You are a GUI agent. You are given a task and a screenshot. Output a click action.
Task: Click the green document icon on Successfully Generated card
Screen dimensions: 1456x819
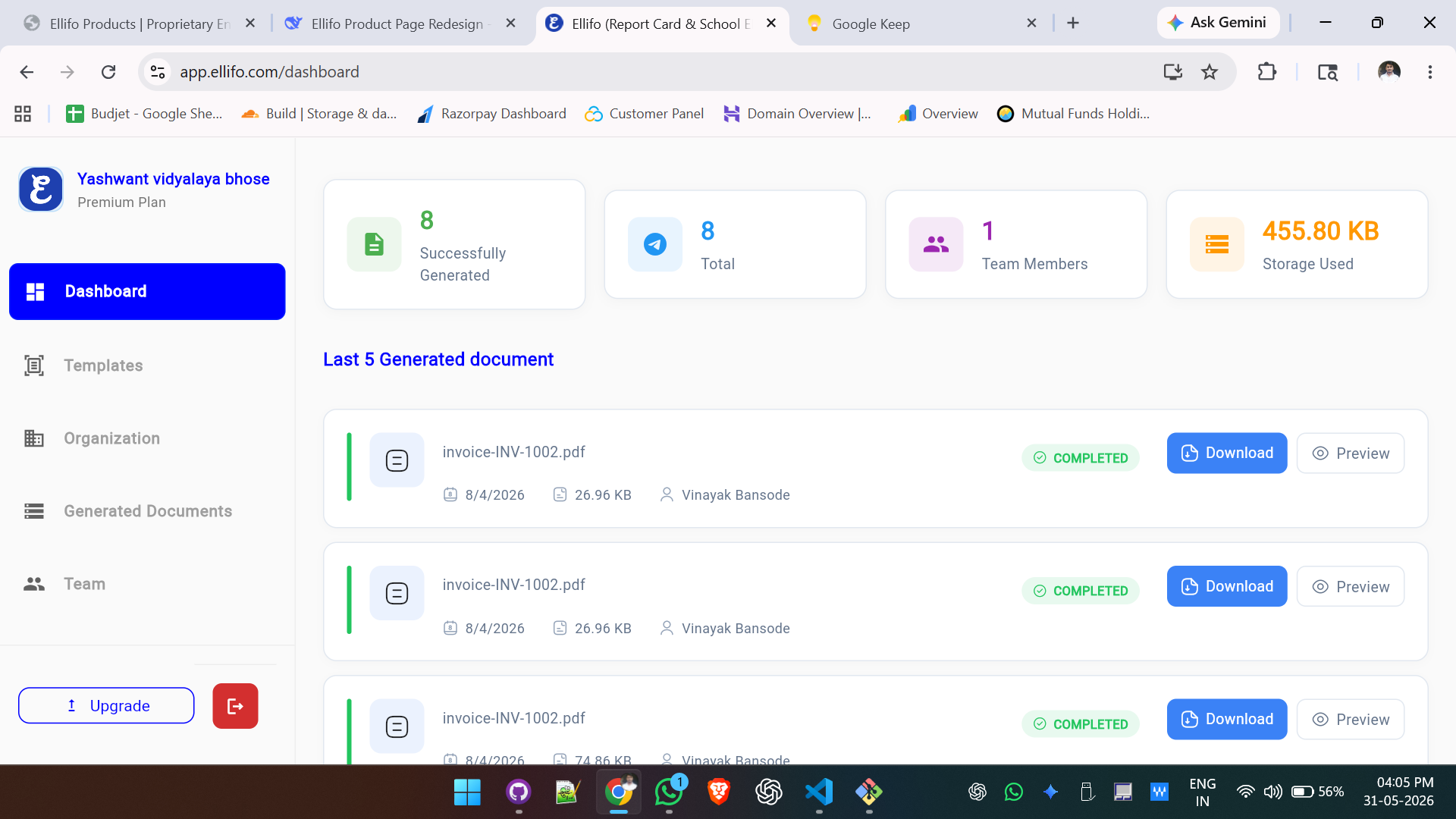[374, 244]
